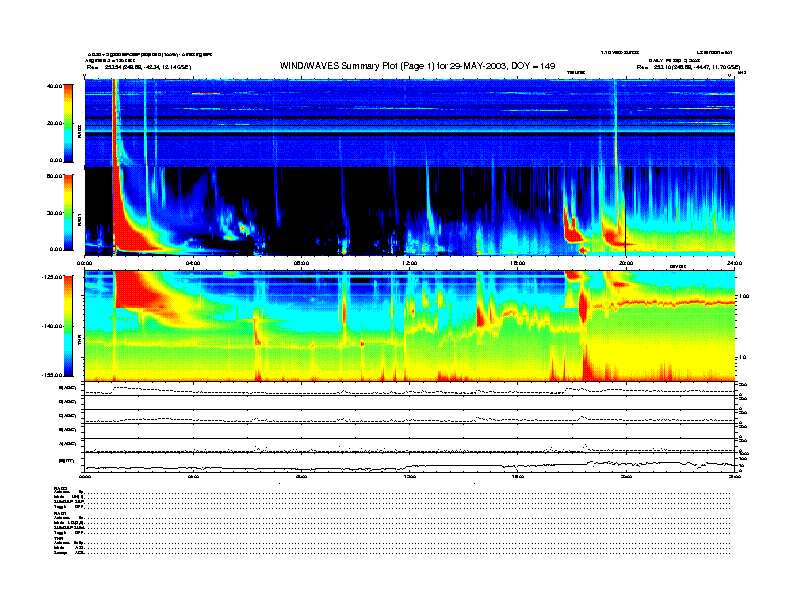Click the 16:00 tick under RAD1 spectrogram

518,263
